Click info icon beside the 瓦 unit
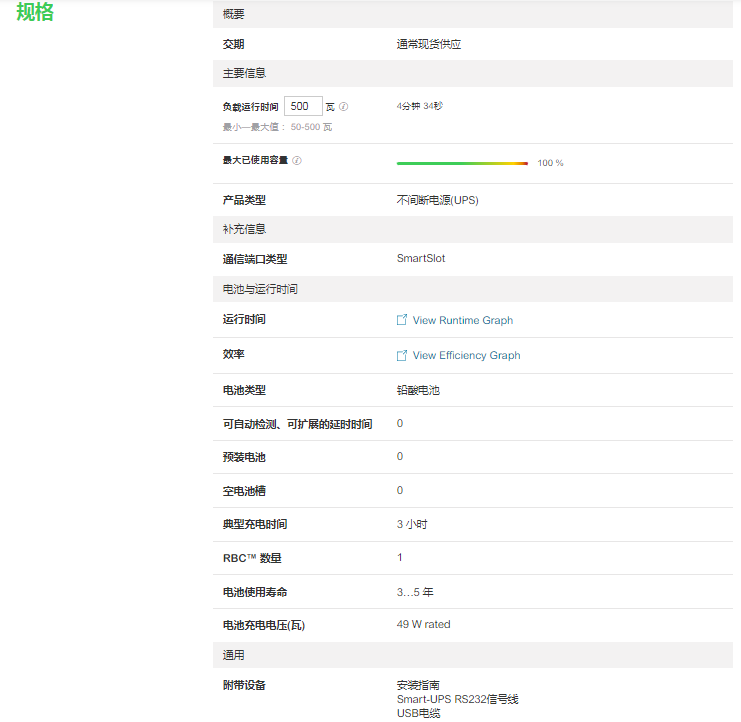Image resolution: width=741 pixels, height=722 pixels. point(343,107)
